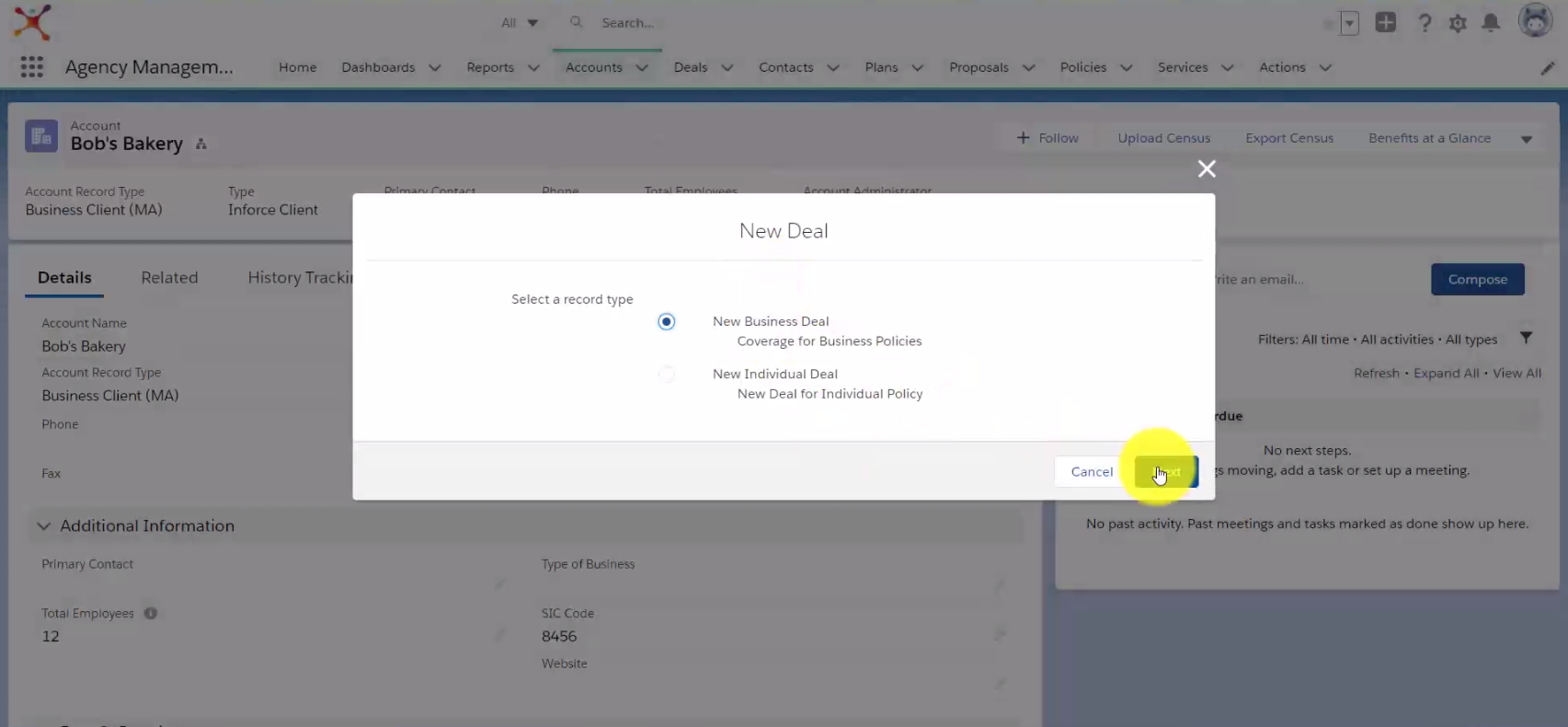Expand the Reports menu chevron
The height and width of the screenshot is (727, 1568).
(533, 68)
